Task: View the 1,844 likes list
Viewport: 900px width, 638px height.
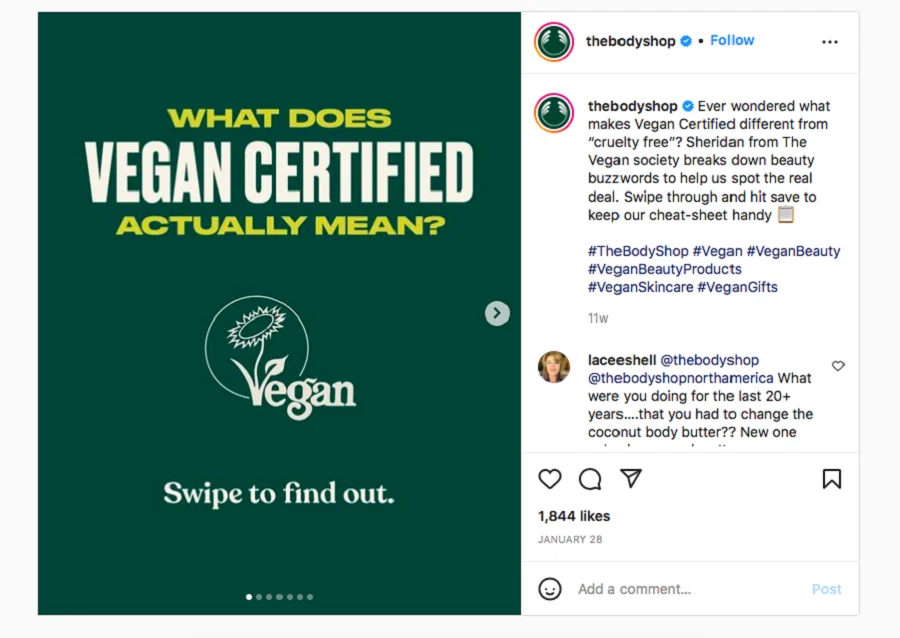Action: pos(574,516)
